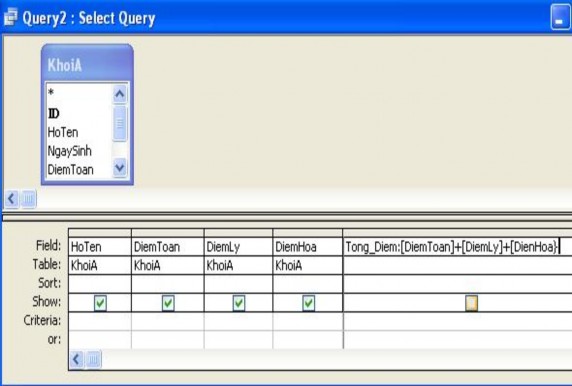Image resolution: width=572 pixels, height=386 pixels.
Task: Click Table cell KhoiA under HoTen
Action: click(x=100, y=265)
